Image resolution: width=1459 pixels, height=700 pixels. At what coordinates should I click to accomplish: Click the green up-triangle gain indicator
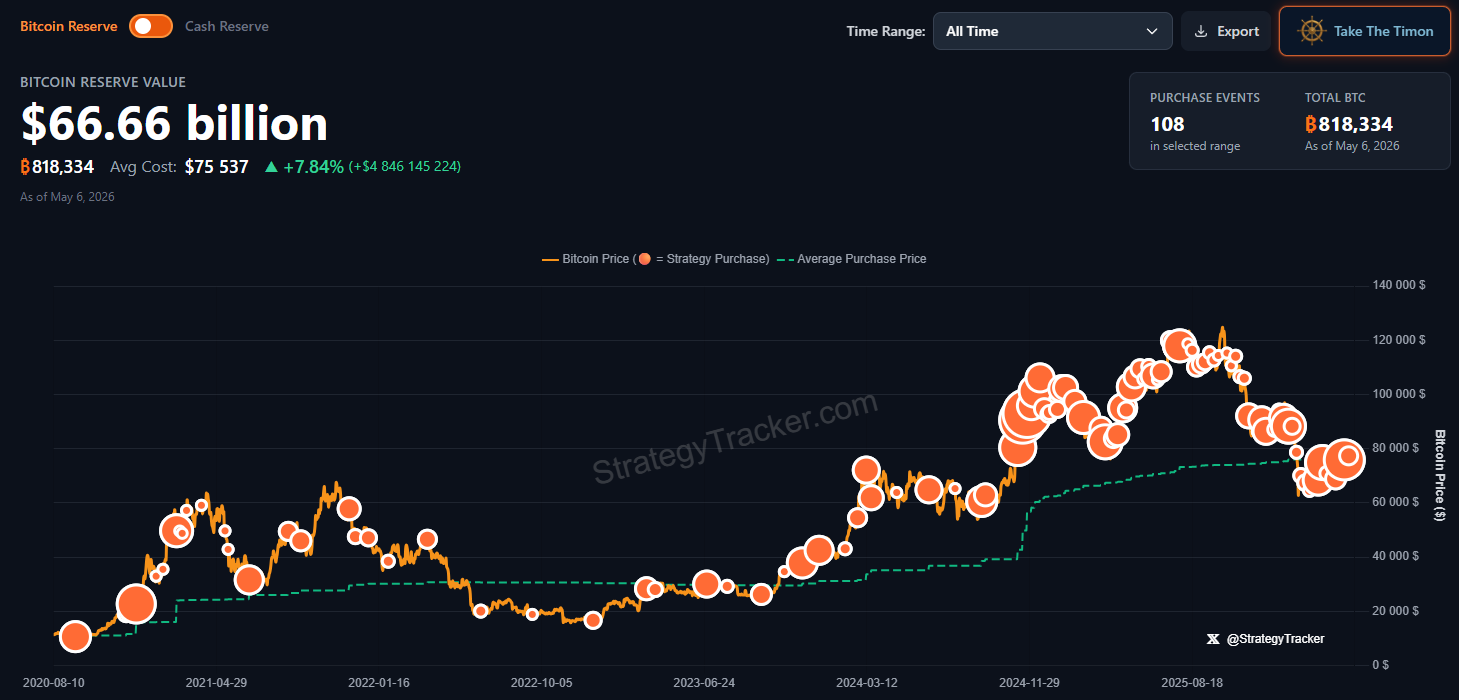coord(271,167)
